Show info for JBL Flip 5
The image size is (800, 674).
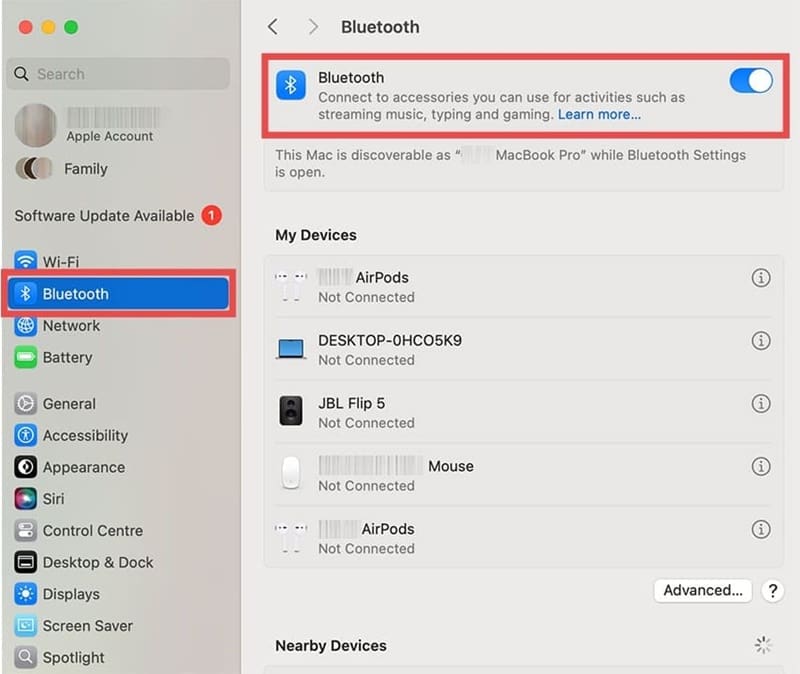(761, 404)
